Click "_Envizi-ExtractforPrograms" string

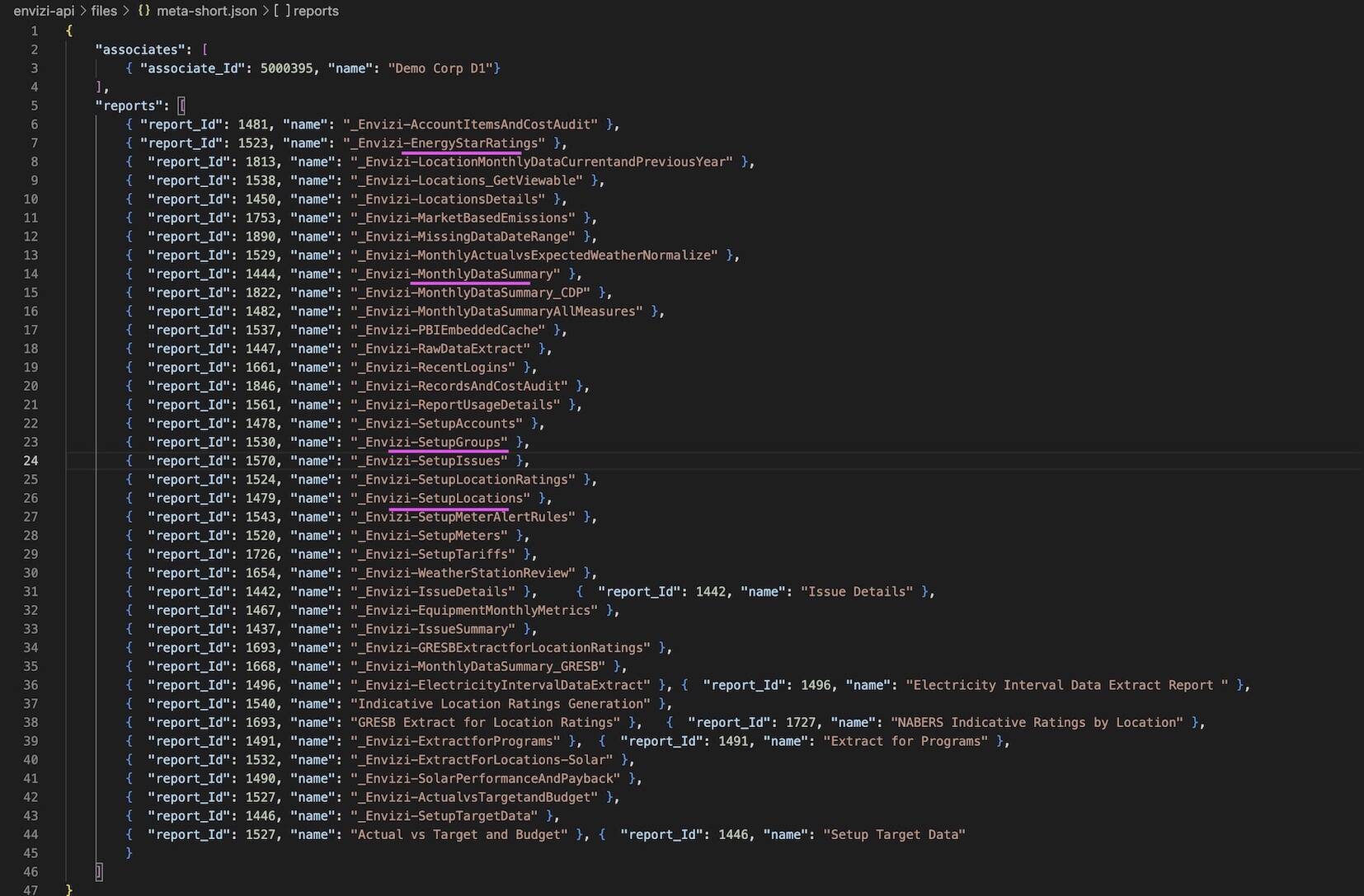click(x=455, y=741)
